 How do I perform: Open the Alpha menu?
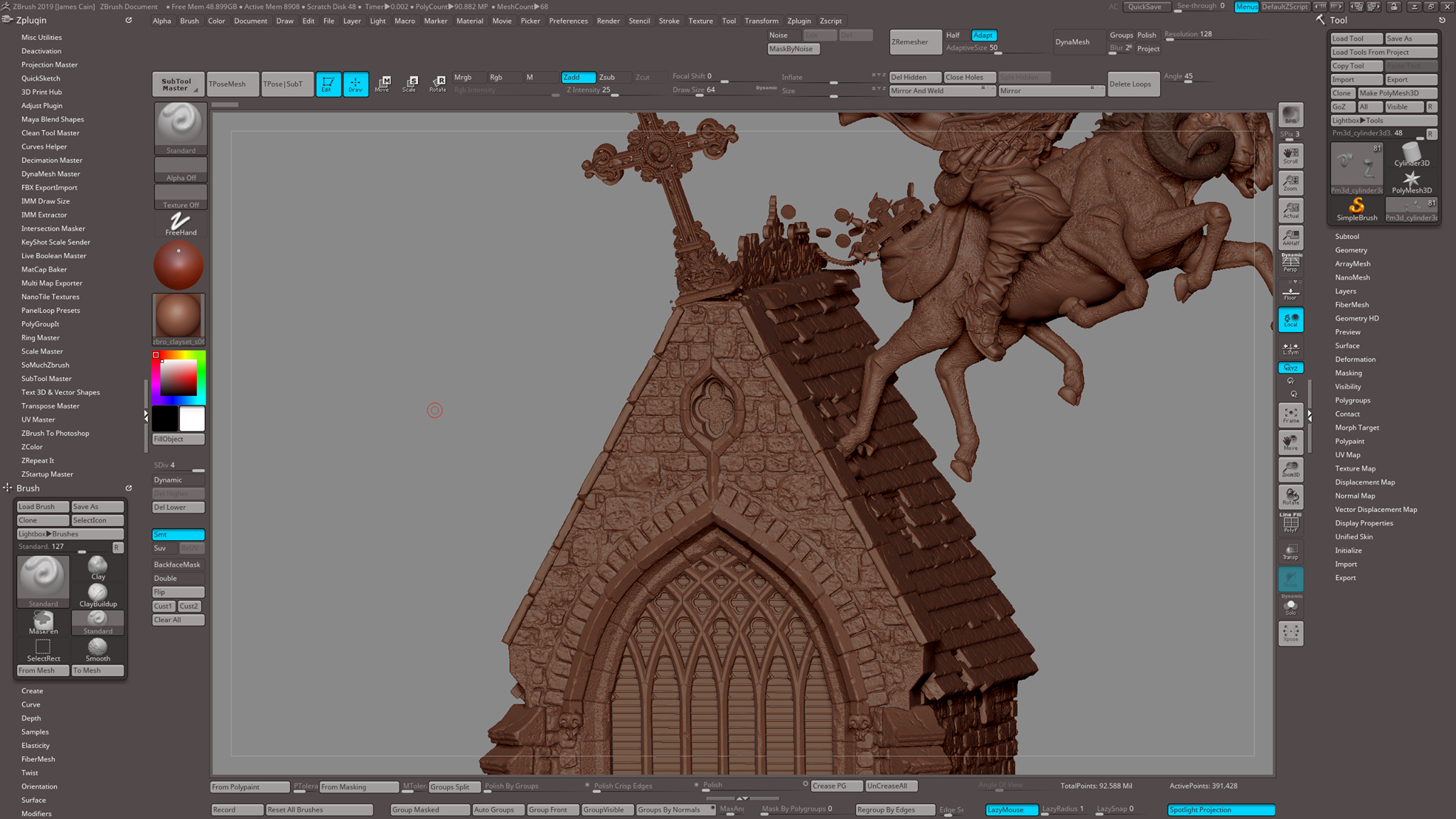coord(161,21)
